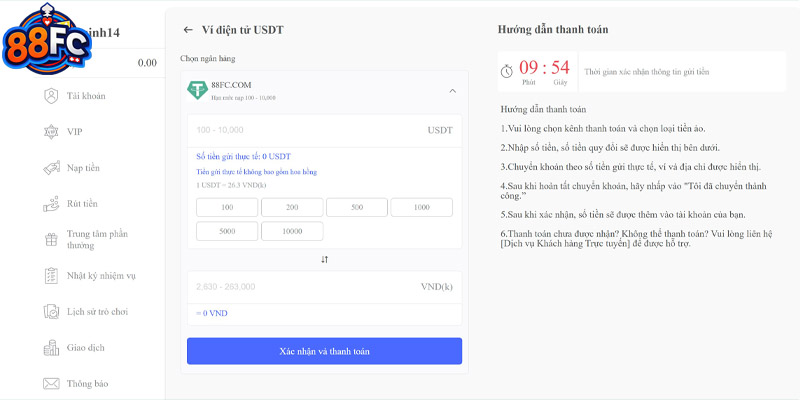Click Xác nhận và thanh toán button
This screenshot has height=400, width=800.
(x=324, y=351)
